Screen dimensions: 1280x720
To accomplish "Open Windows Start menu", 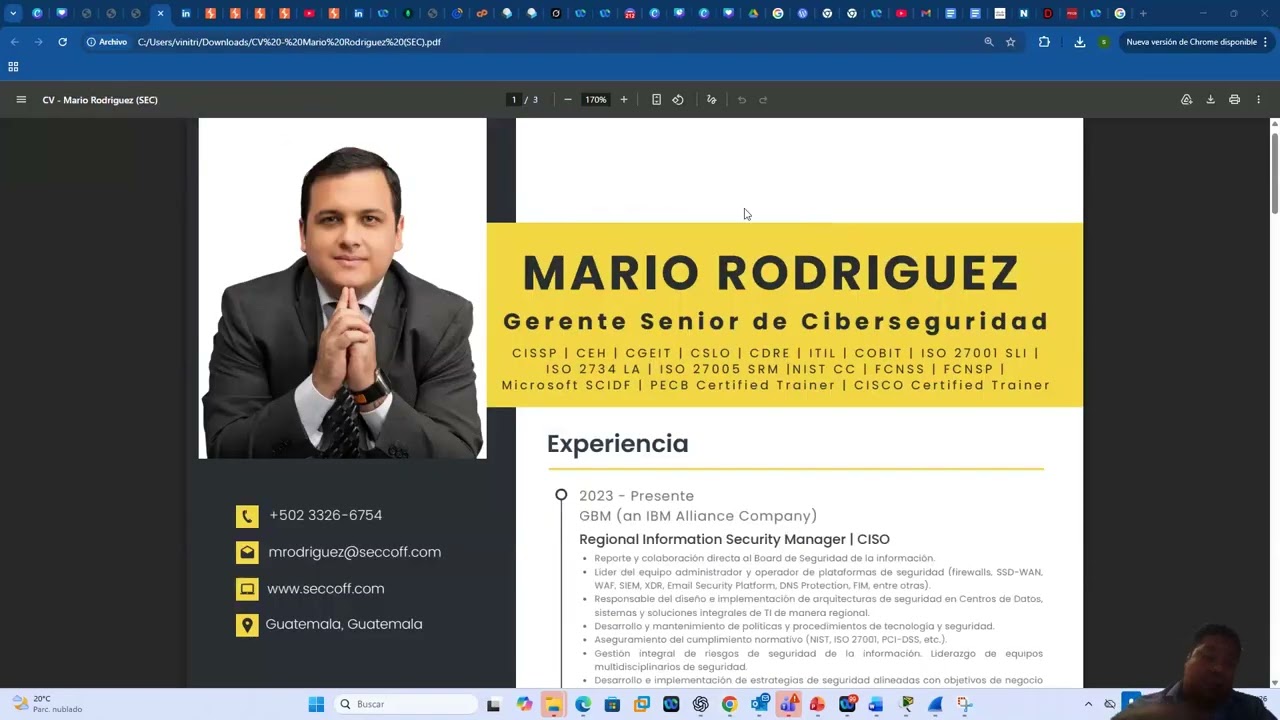I will pos(316,704).
